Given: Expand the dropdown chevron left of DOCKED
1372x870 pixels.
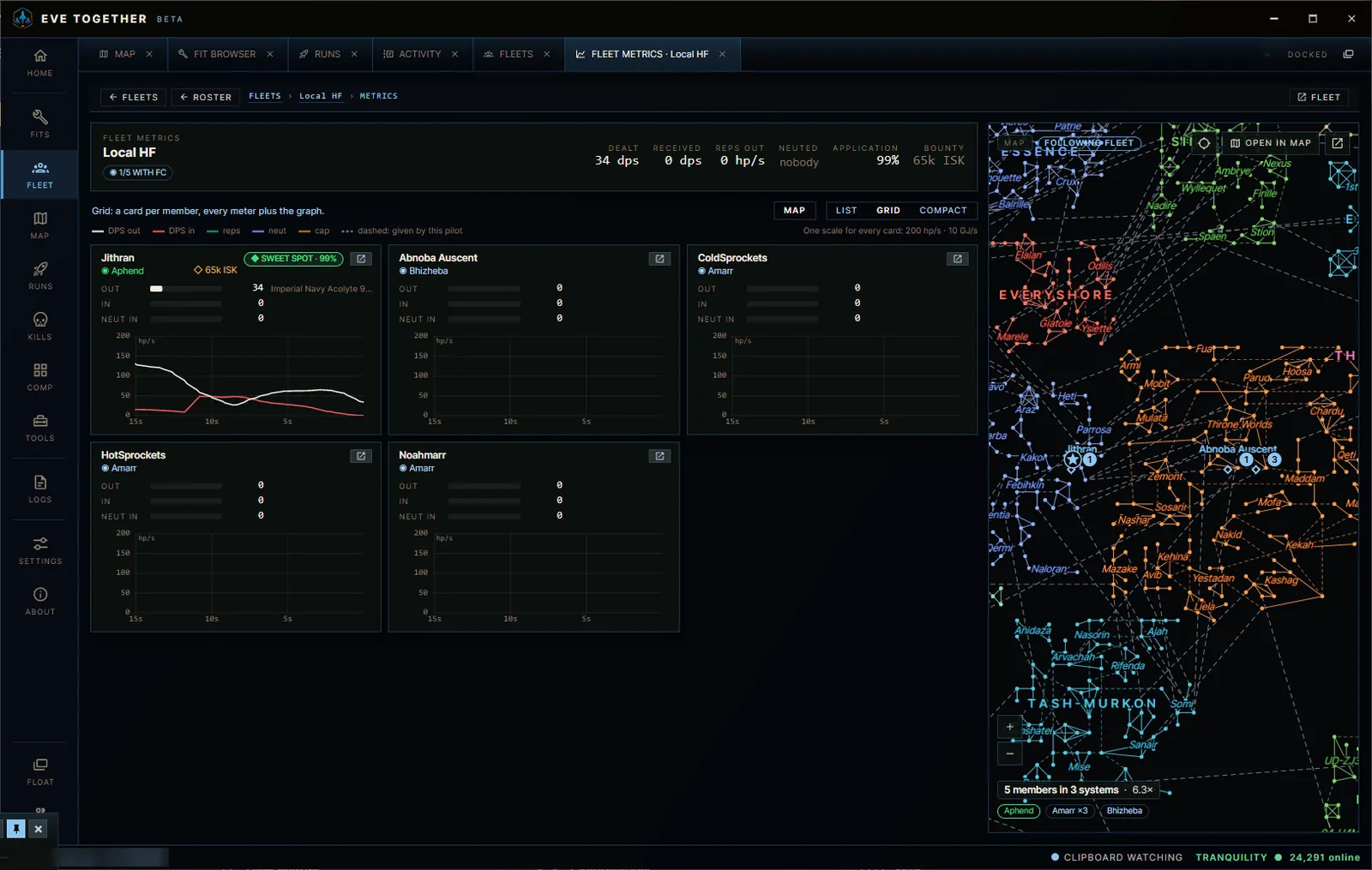Looking at the screenshot, I should [1267, 54].
